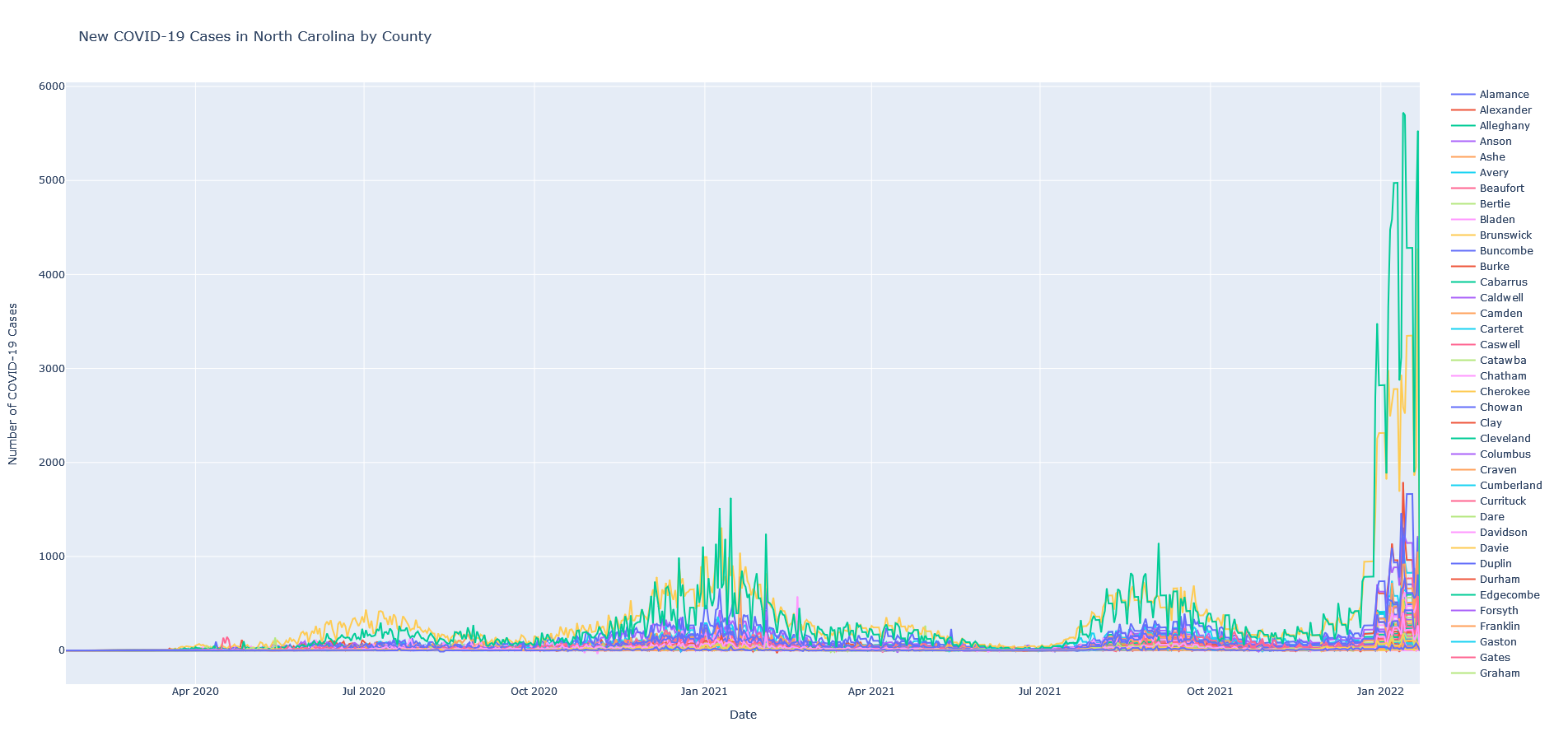The image size is (1568, 750).
Task: Toggle visibility of Alleghany line
Action: 1504,126
